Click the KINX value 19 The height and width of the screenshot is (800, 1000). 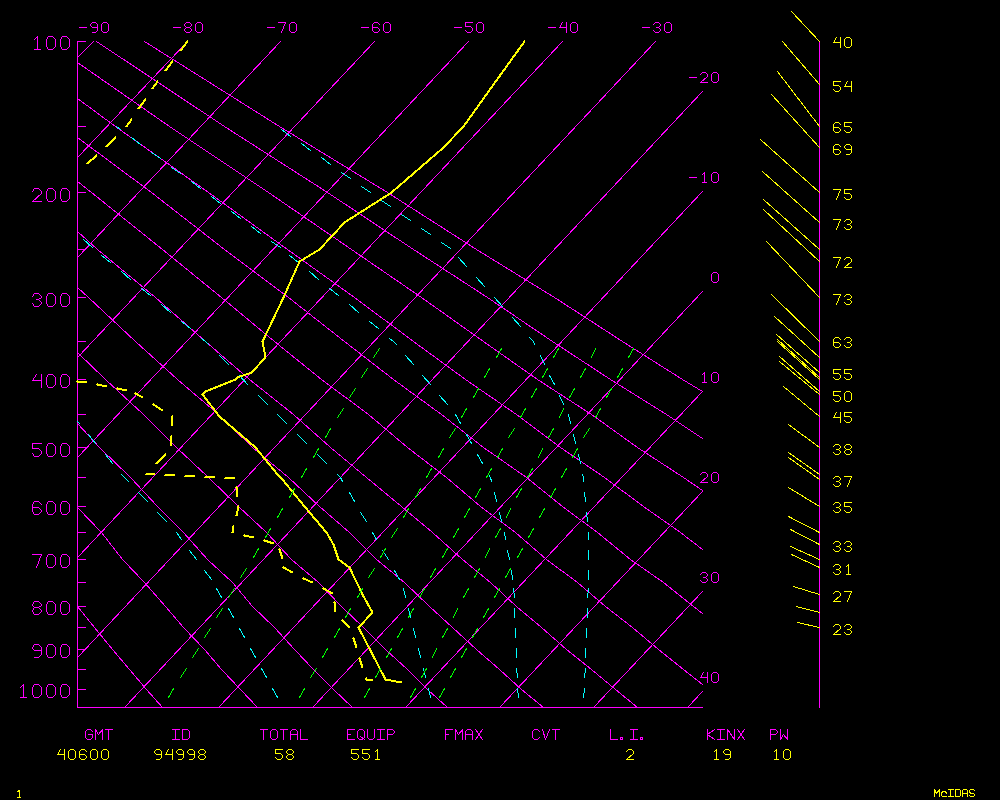click(722, 755)
